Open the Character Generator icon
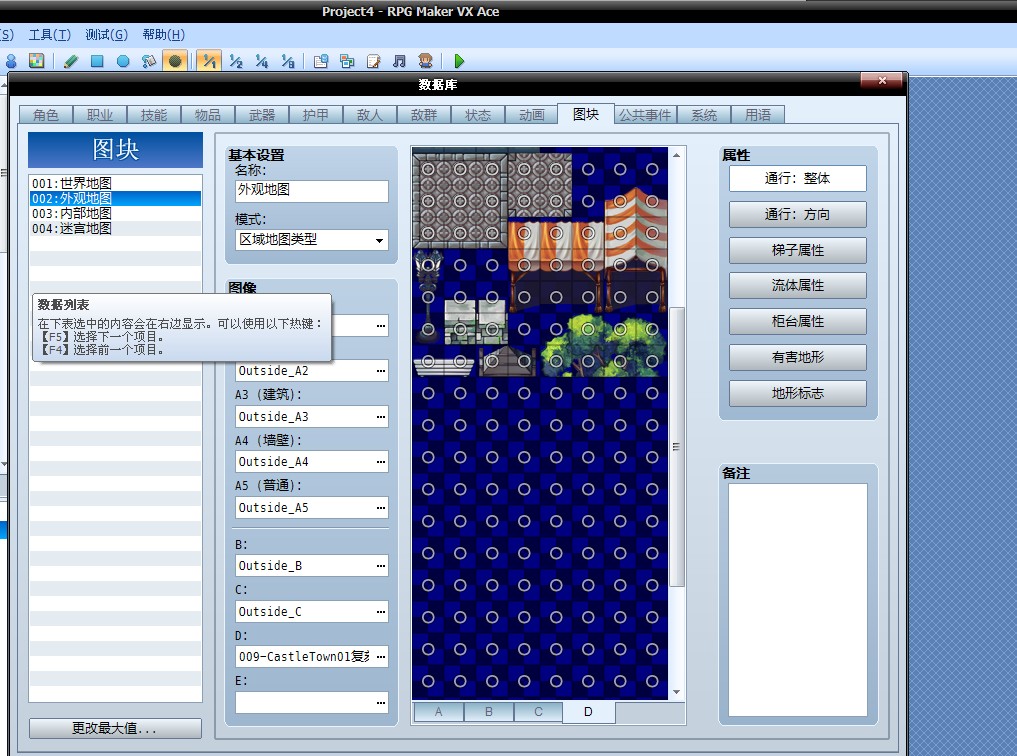The height and width of the screenshot is (756, 1017). (x=425, y=61)
